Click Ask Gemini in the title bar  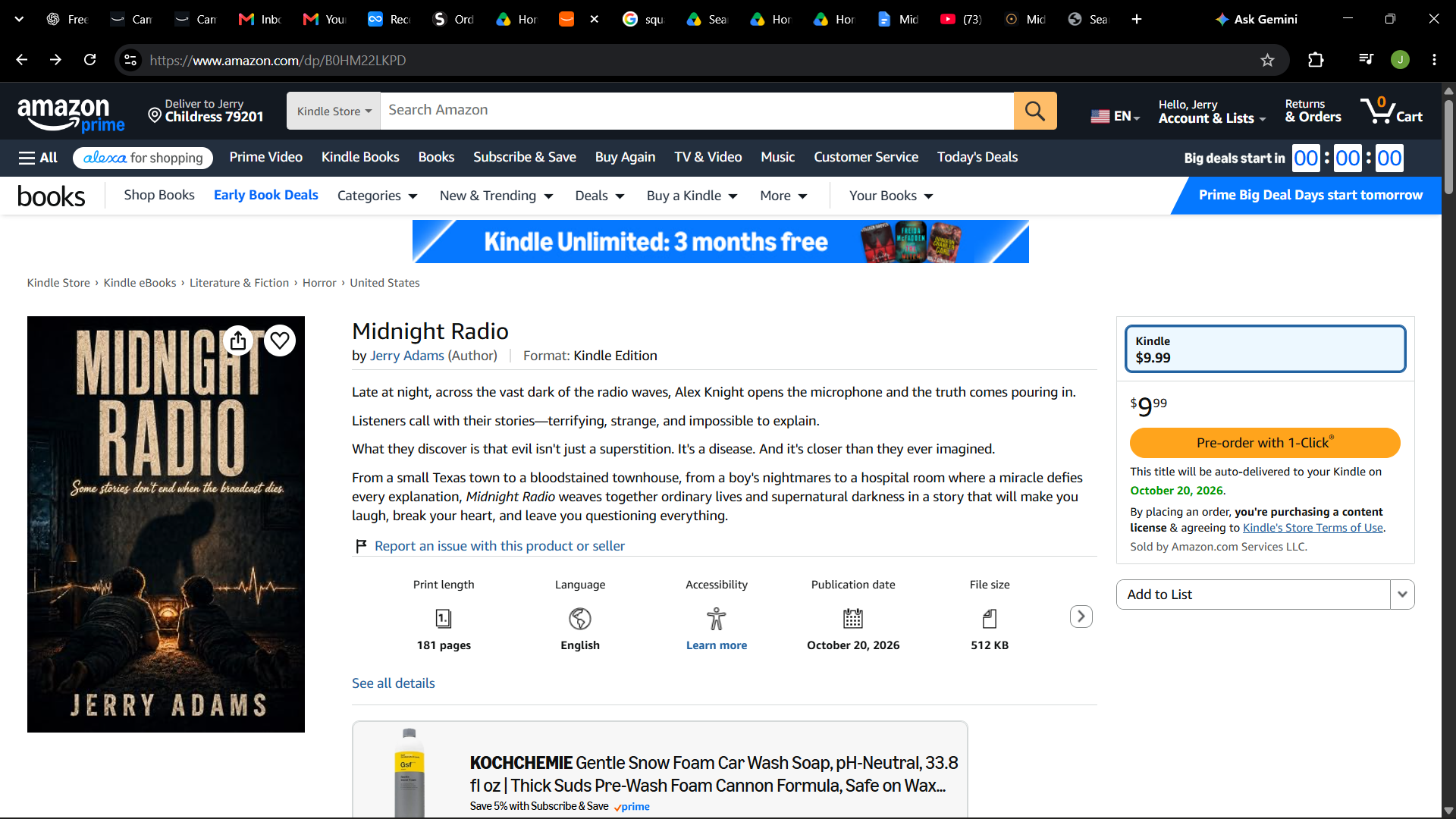click(x=1256, y=19)
